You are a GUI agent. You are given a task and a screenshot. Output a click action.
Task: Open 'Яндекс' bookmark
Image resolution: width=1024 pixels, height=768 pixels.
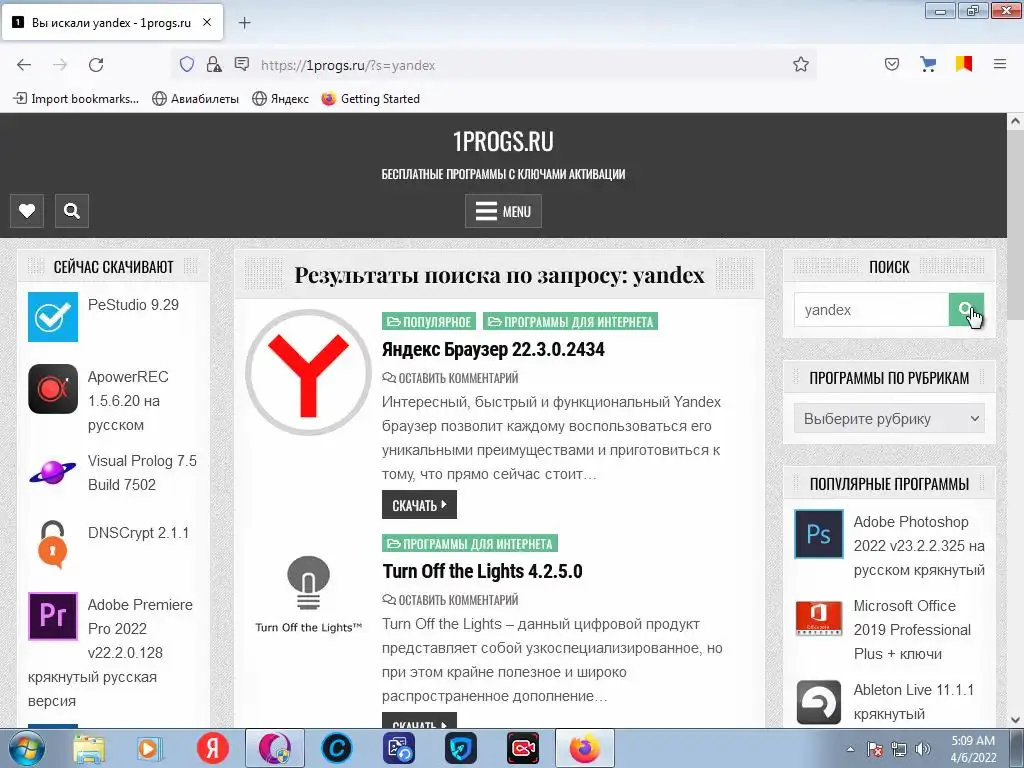pos(280,99)
